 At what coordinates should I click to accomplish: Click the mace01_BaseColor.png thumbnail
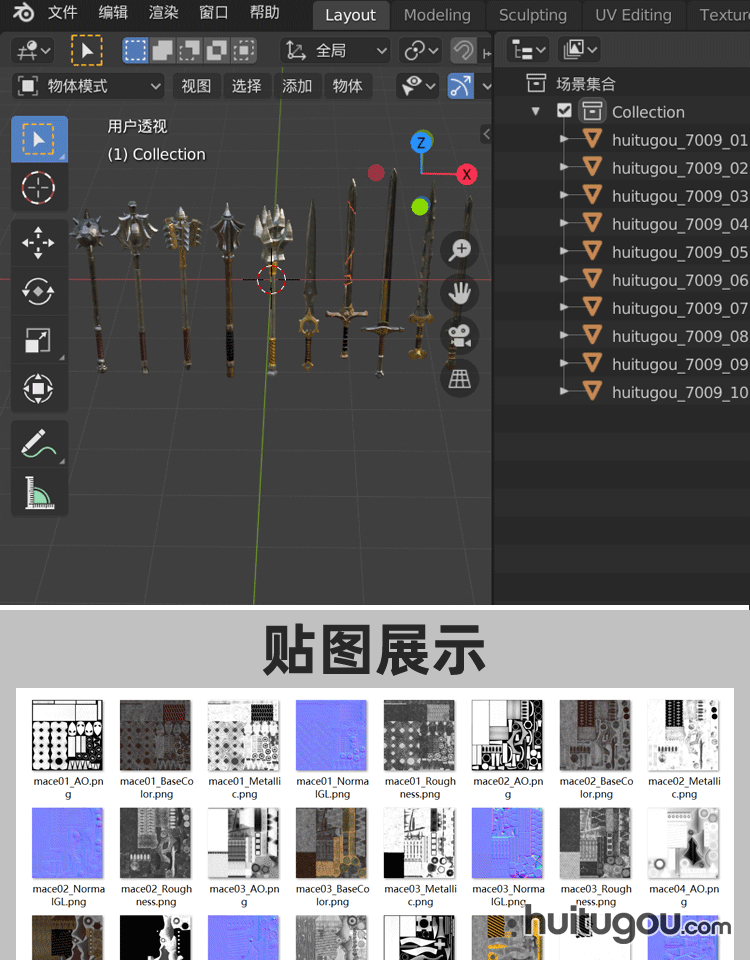pyautogui.click(x=156, y=735)
